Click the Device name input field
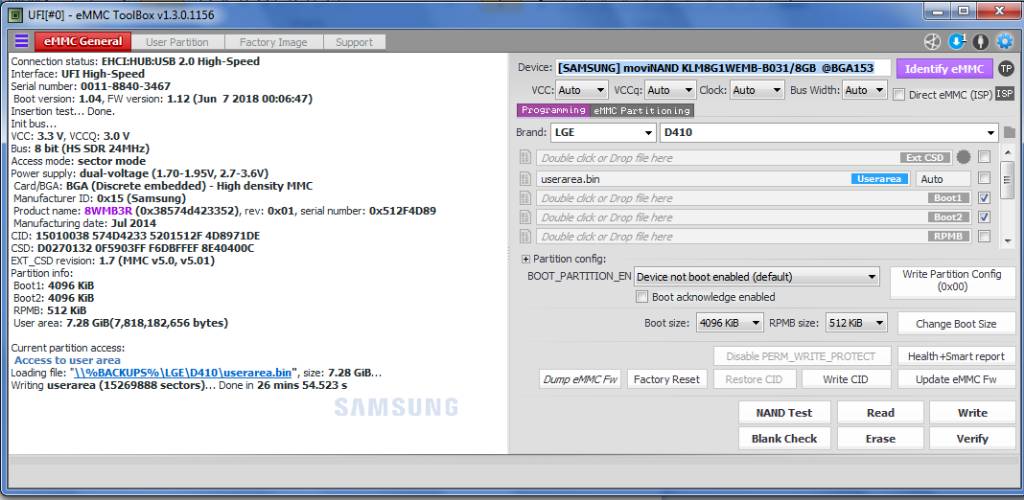This screenshot has height=500, width=1024. (724, 68)
